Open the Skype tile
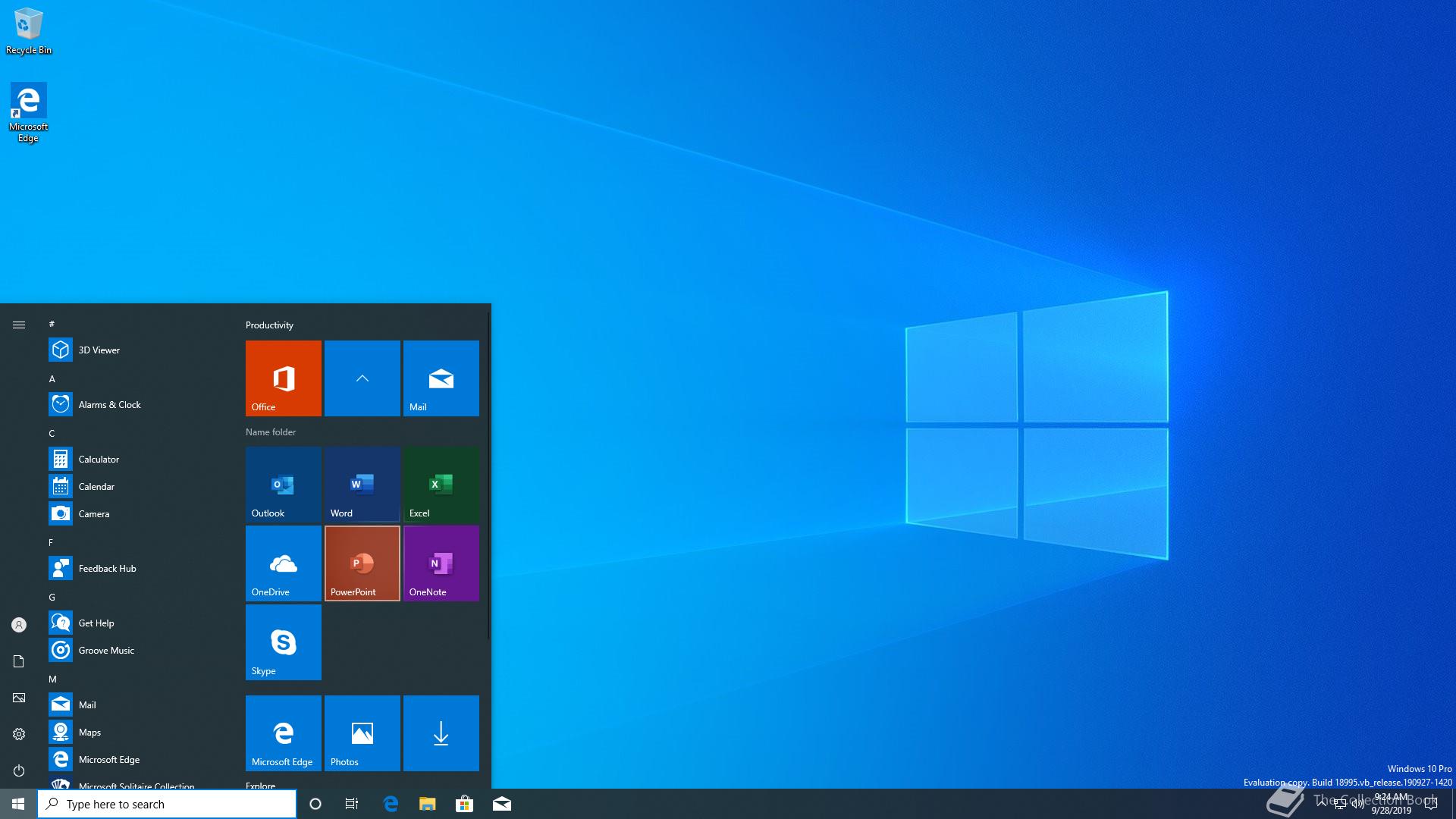Viewport: 1456px width, 819px height. pyautogui.click(x=284, y=642)
